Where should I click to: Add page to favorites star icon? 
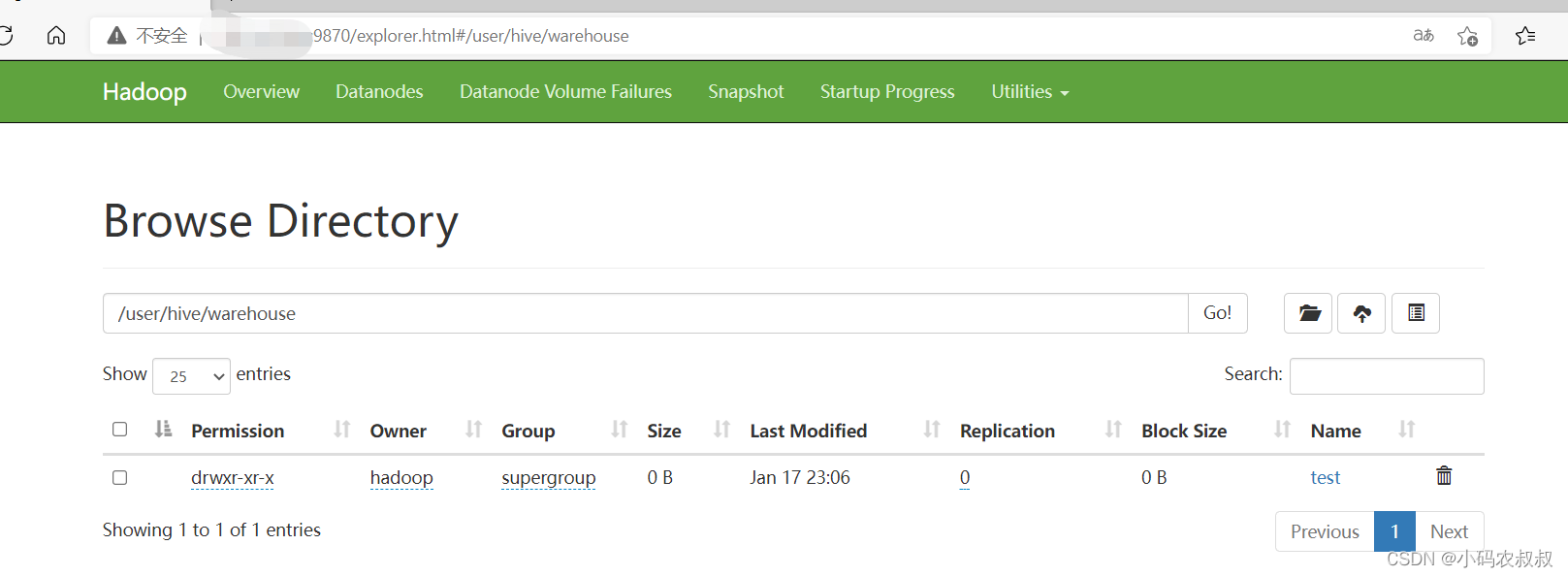point(1467,36)
